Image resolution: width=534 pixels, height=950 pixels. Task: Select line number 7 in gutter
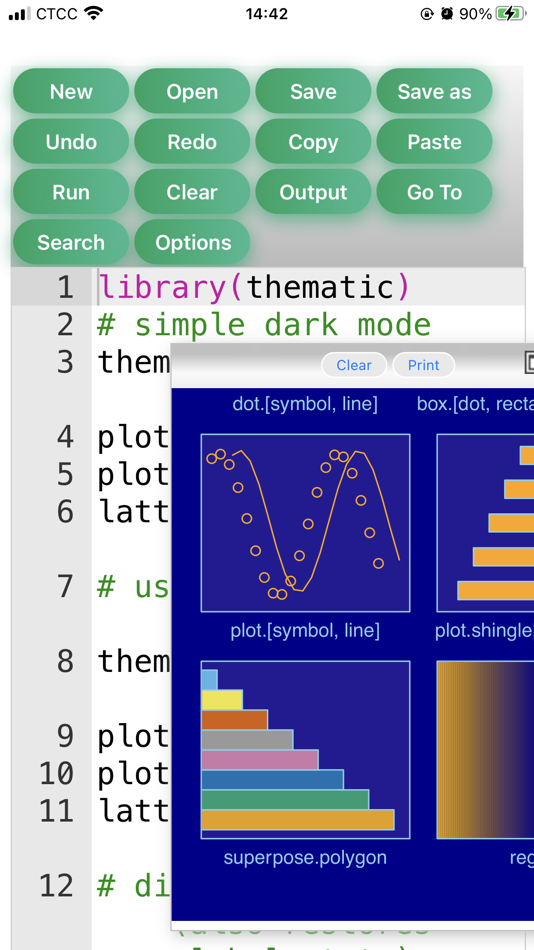(66, 586)
